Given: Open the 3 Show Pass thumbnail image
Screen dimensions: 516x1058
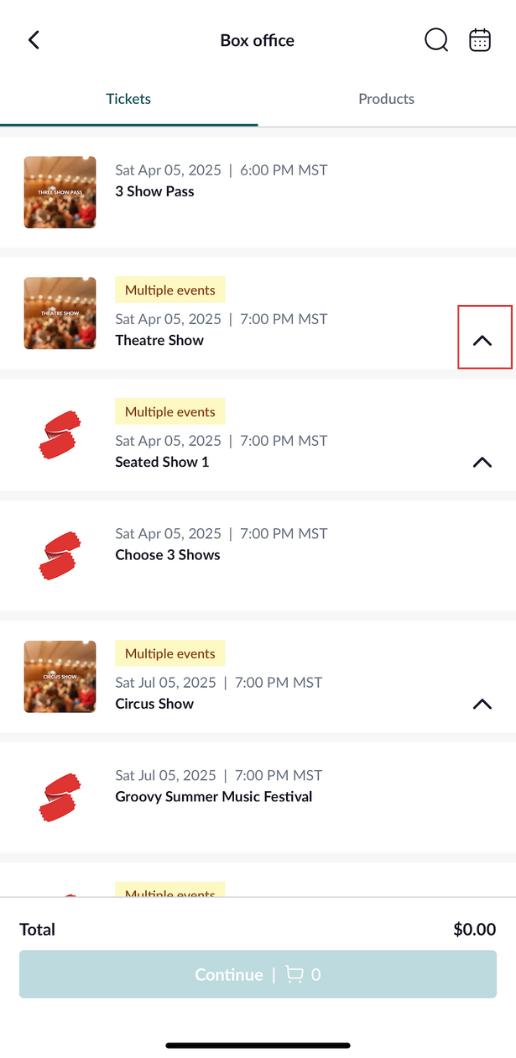Looking at the screenshot, I should tap(60, 192).
